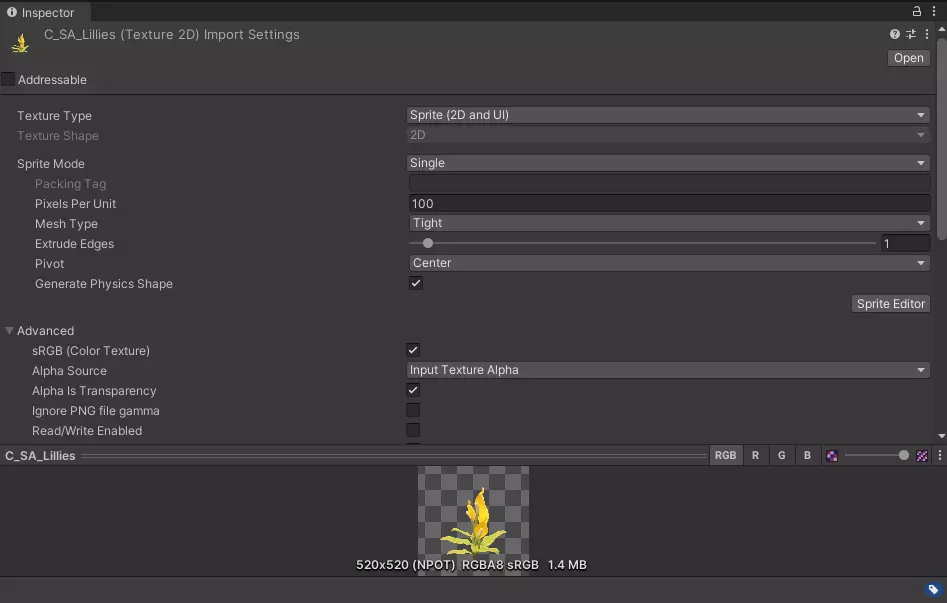Enable the Addressable checkbox
947x603 pixels.
(8, 79)
